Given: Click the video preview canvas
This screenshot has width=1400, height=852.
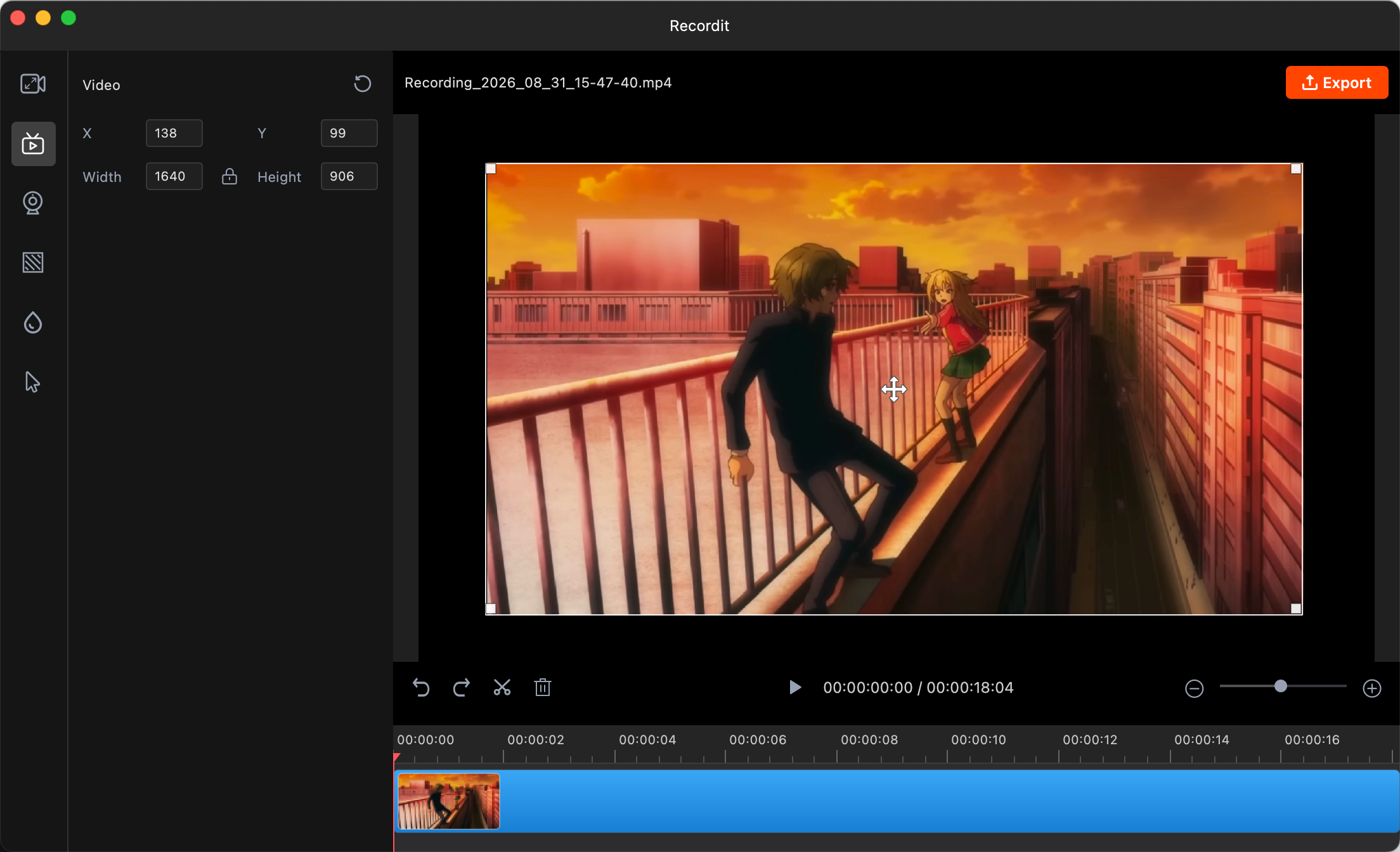Looking at the screenshot, I should coord(894,389).
